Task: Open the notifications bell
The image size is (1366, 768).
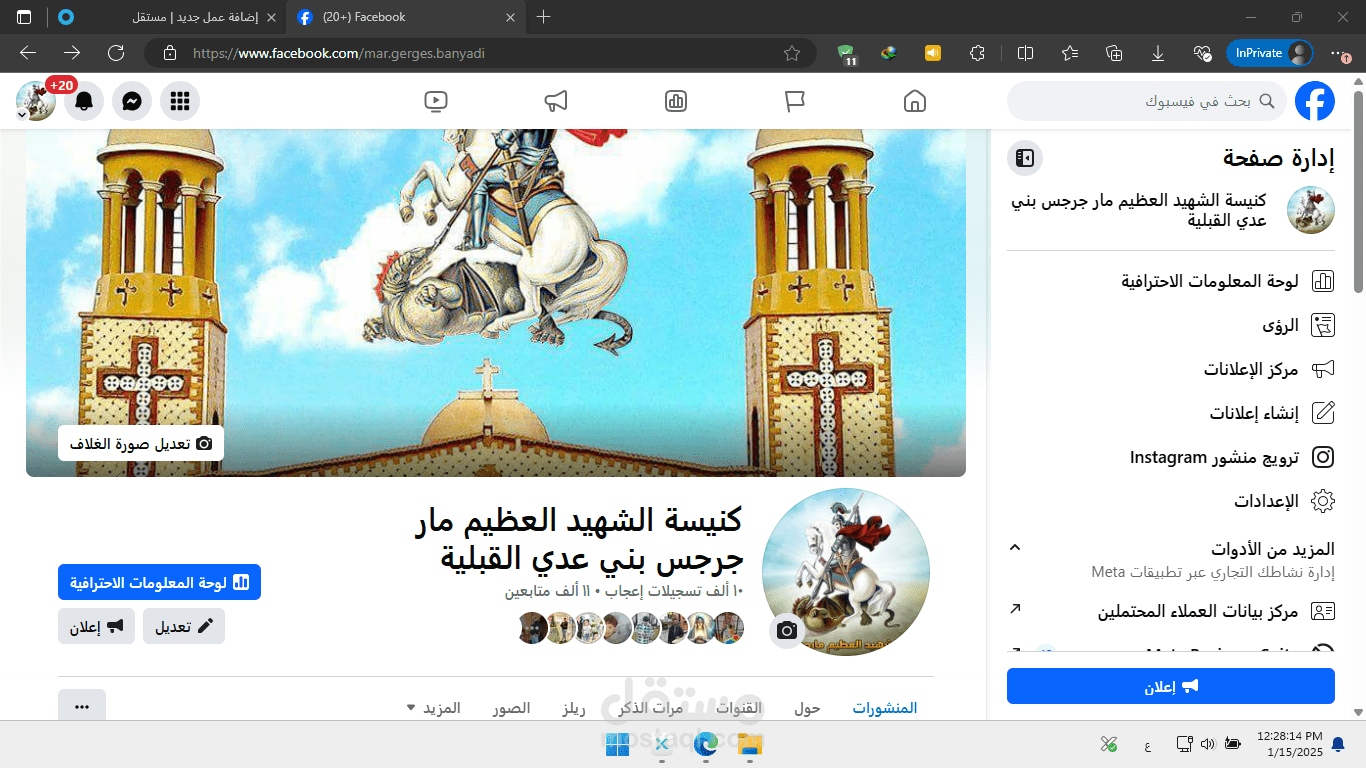Action: 84,101
